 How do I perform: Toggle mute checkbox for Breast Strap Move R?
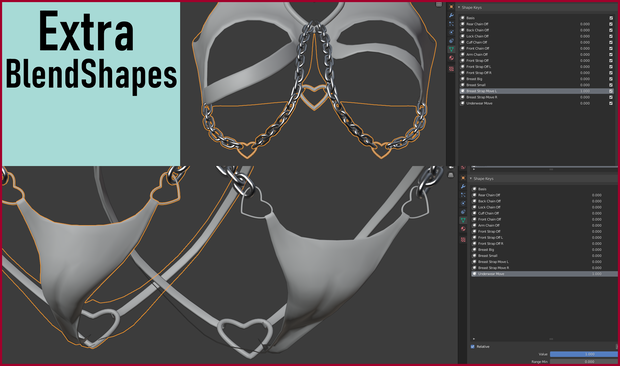click(x=611, y=97)
